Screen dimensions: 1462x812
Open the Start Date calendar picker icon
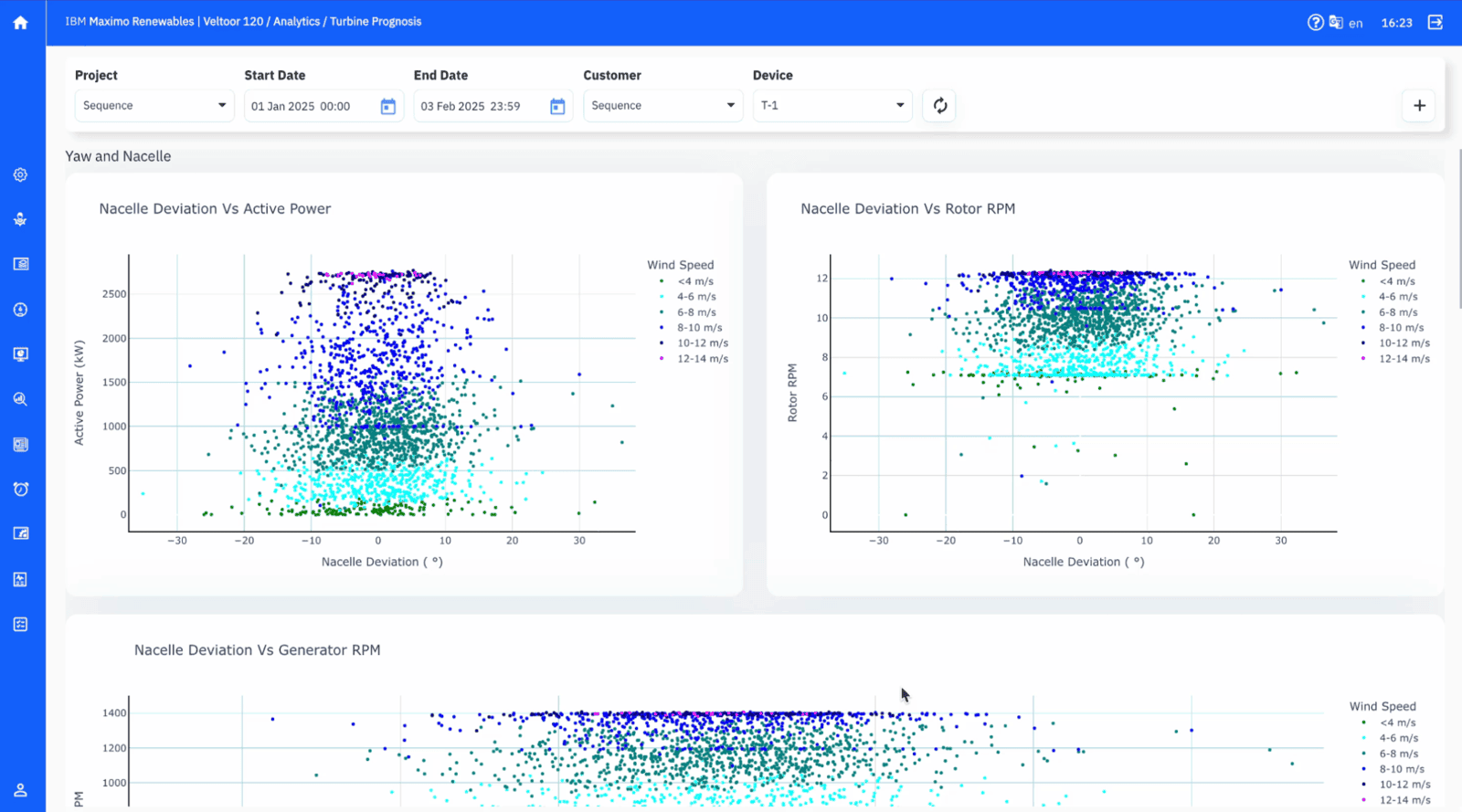pos(387,107)
